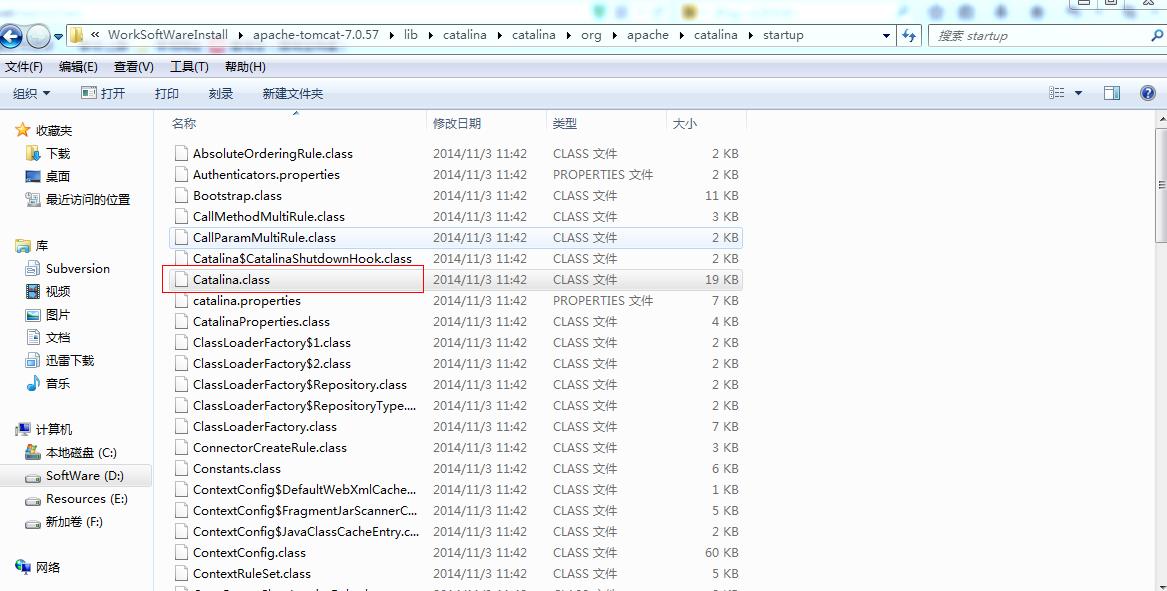Click the 打开 toolbar button
The width and height of the screenshot is (1167, 591).
coord(103,93)
